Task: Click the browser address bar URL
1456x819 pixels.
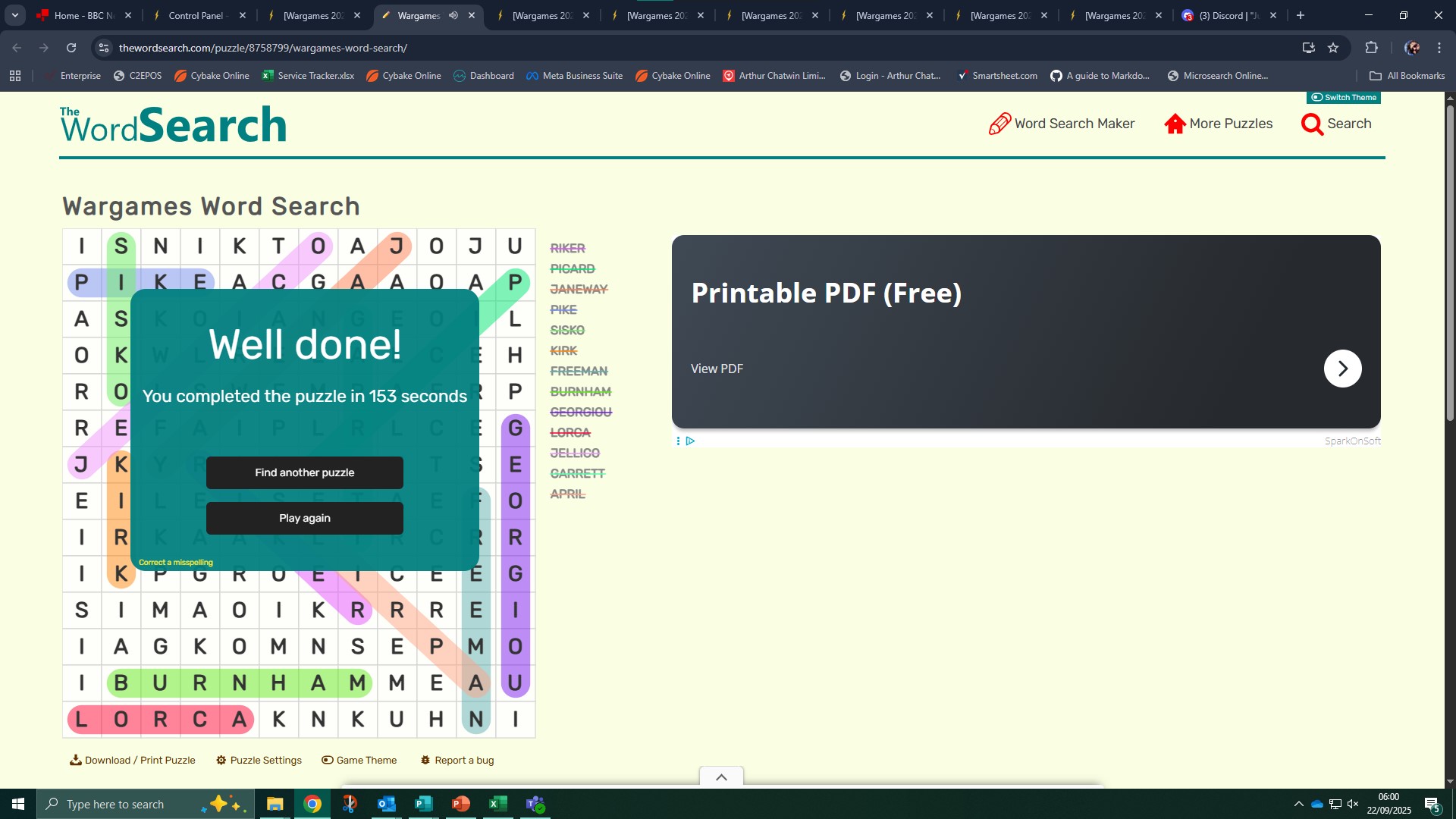Action: point(262,48)
